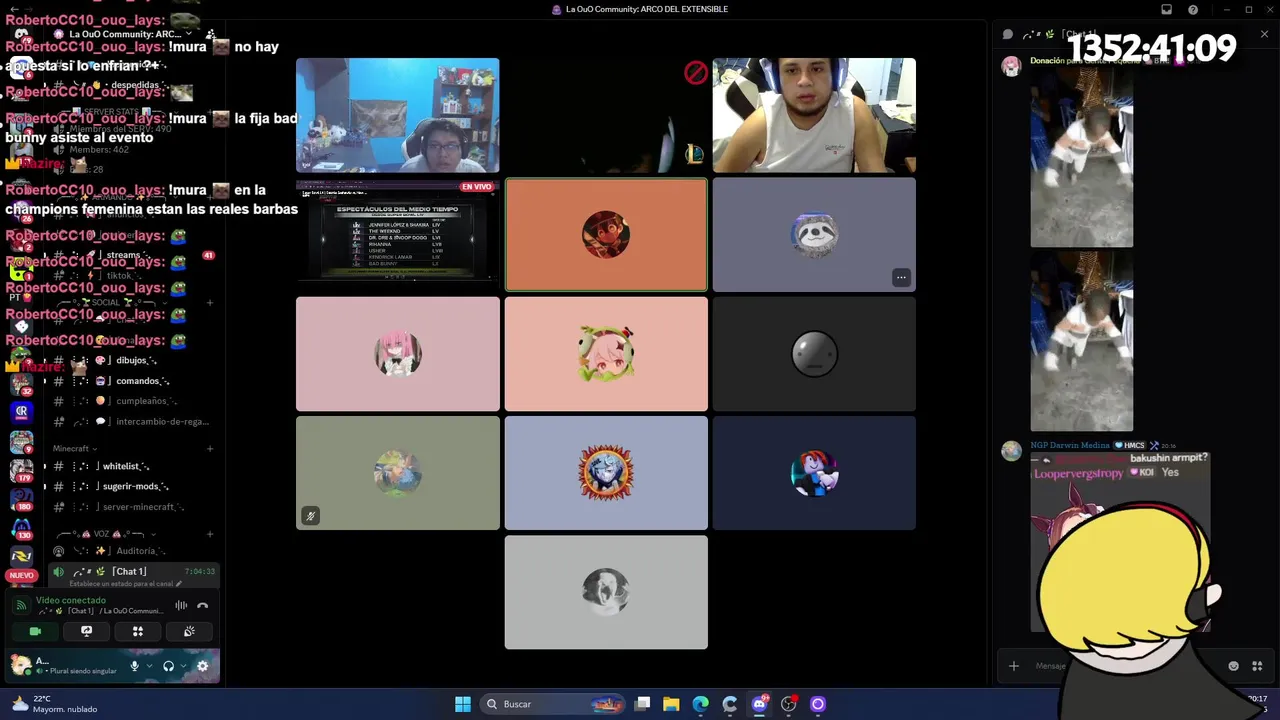Open apps icon beside emoji picker
The image size is (1280, 720).
point(1257,666)
